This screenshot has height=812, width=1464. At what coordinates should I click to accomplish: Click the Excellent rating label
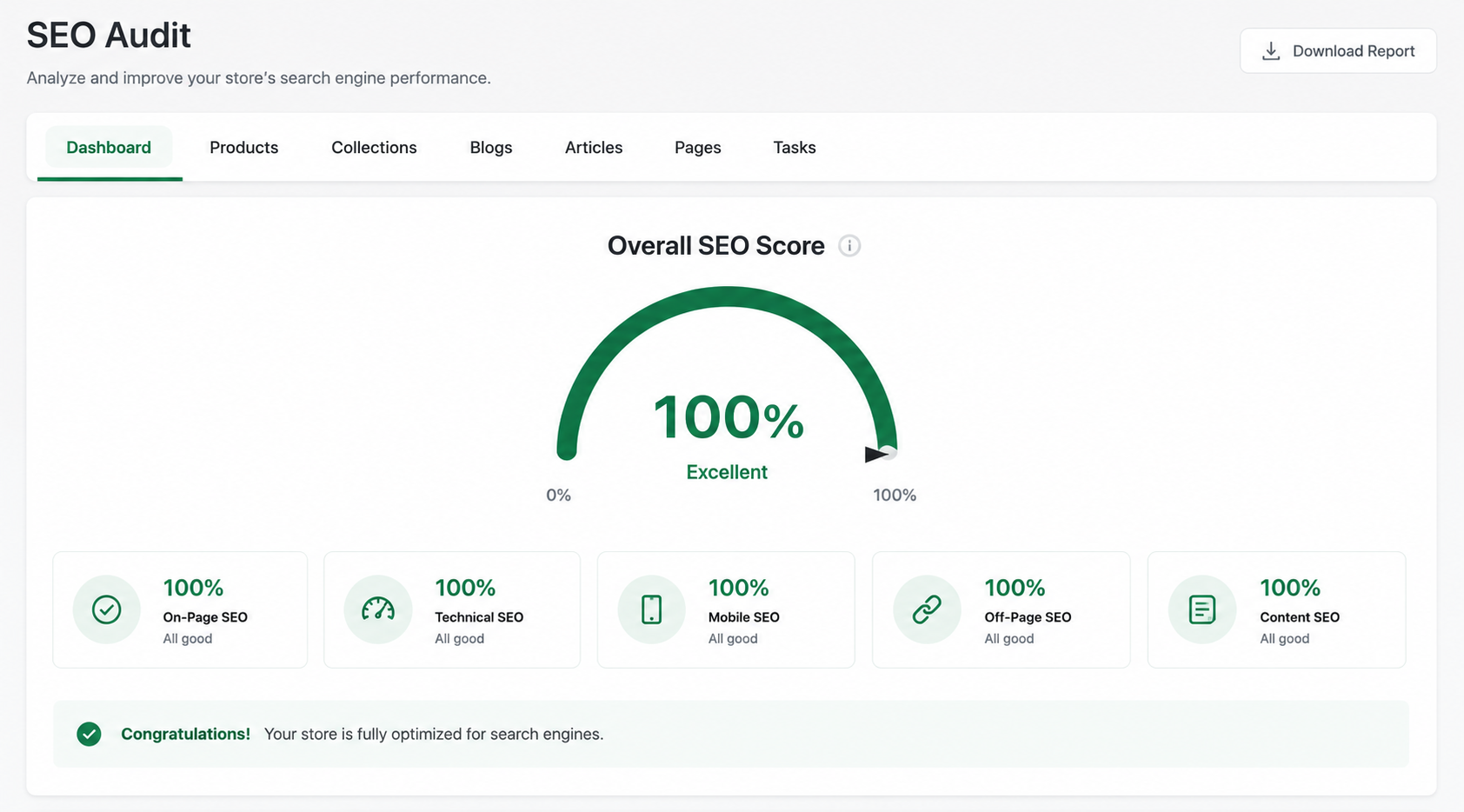click(x=727, y=472)
